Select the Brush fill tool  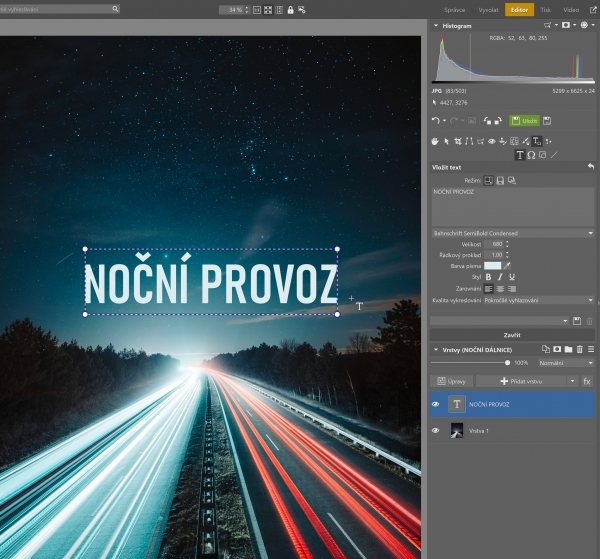tap(526, 142)
